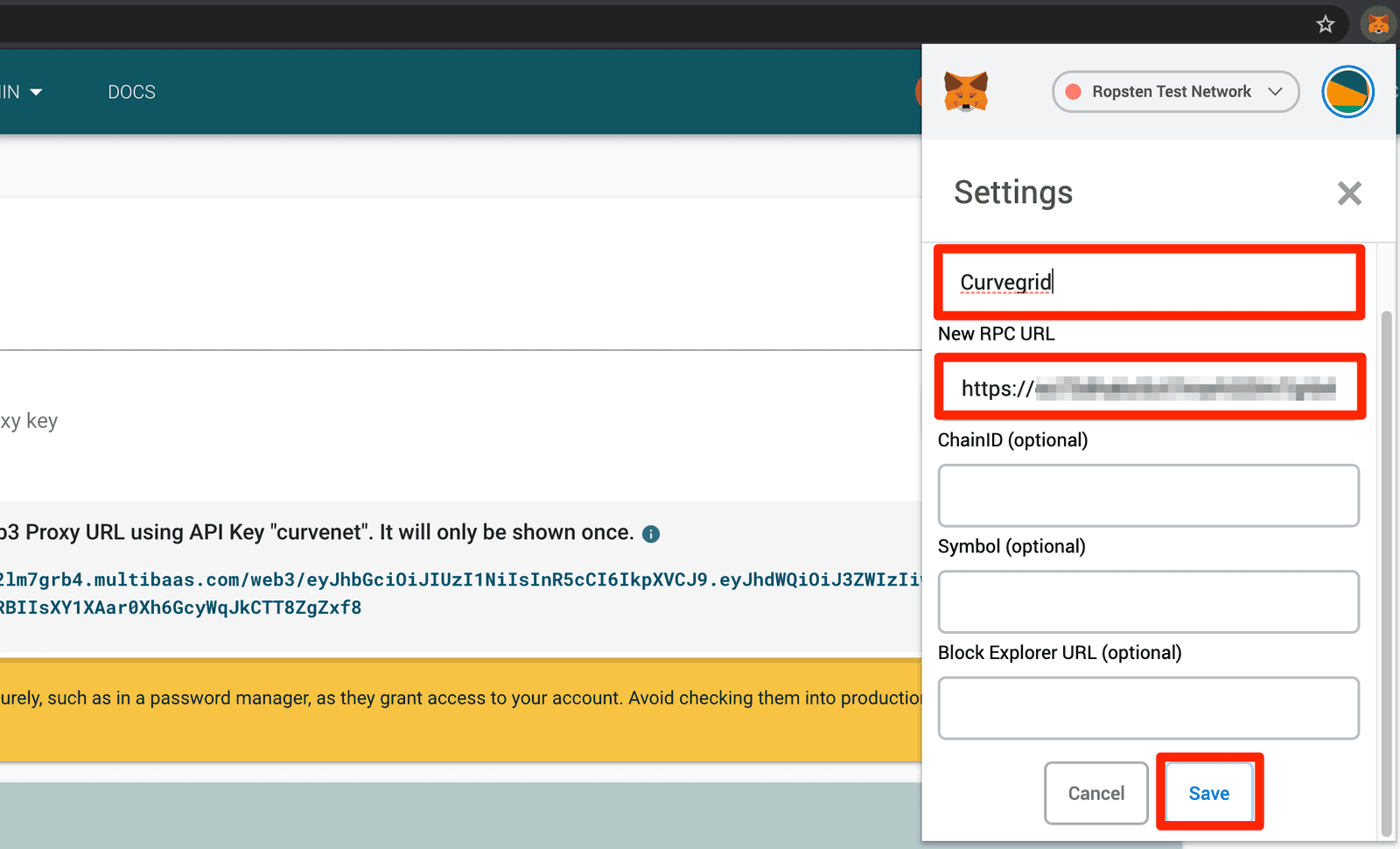Image resolution: width=1400 pixels, height=849 pixels.
Task: Click the MetaMask fox extension icon in browser toolbar
Action: coord(1378,24)
